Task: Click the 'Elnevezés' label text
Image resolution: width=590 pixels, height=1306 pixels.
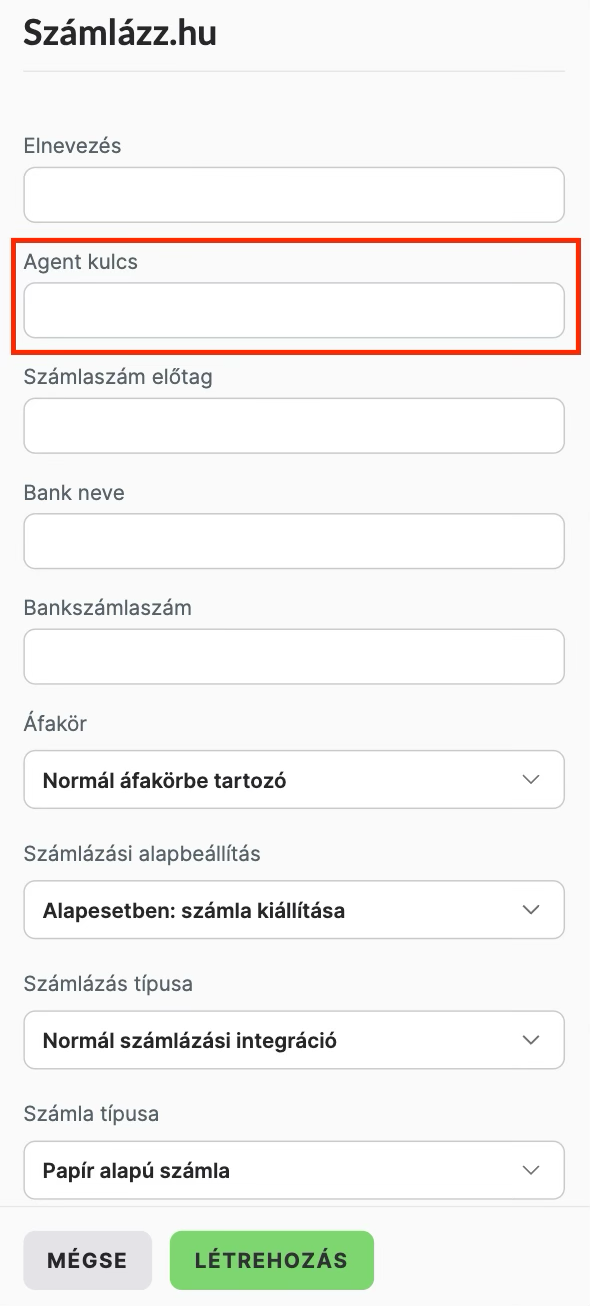Action: (72, 146)
